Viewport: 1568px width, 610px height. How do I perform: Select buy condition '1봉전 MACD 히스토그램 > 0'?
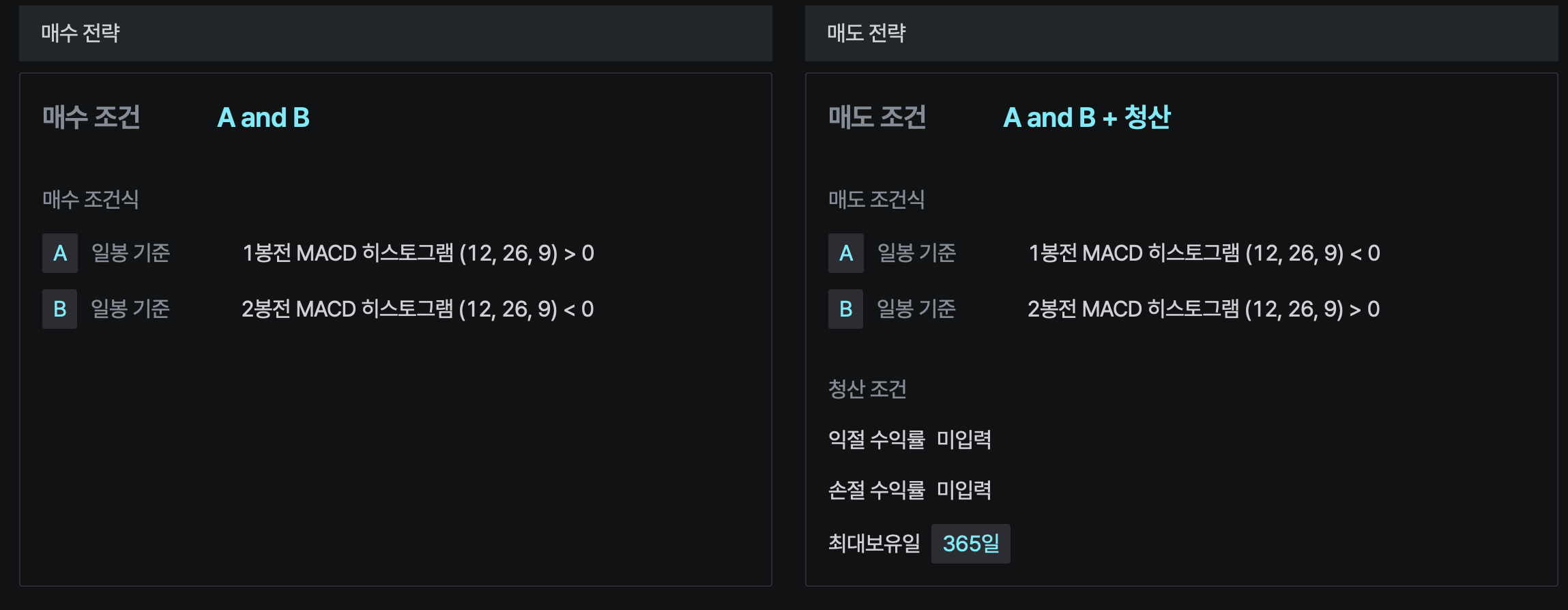418,253
